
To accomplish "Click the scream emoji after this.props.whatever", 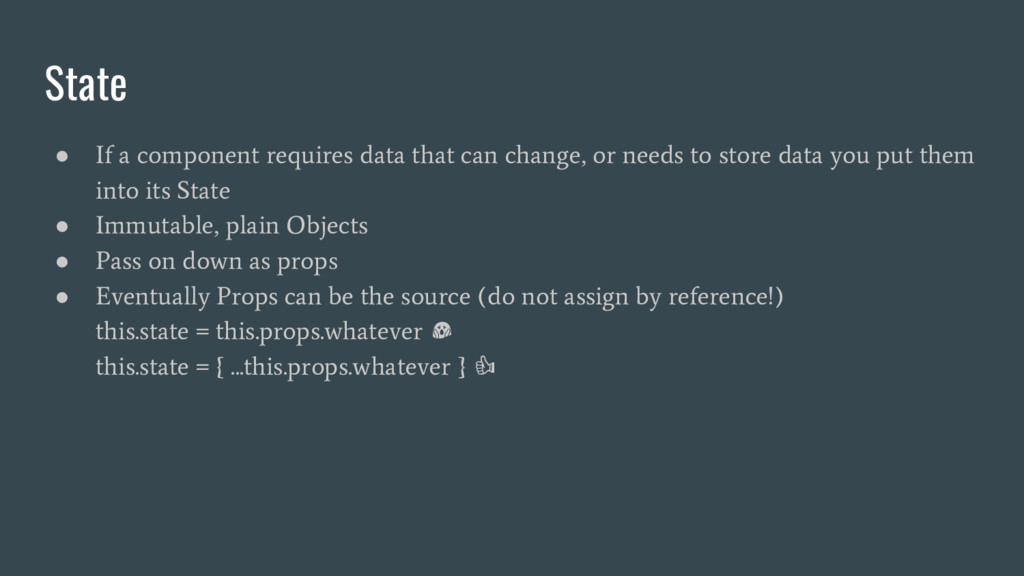I will point(442,331).
